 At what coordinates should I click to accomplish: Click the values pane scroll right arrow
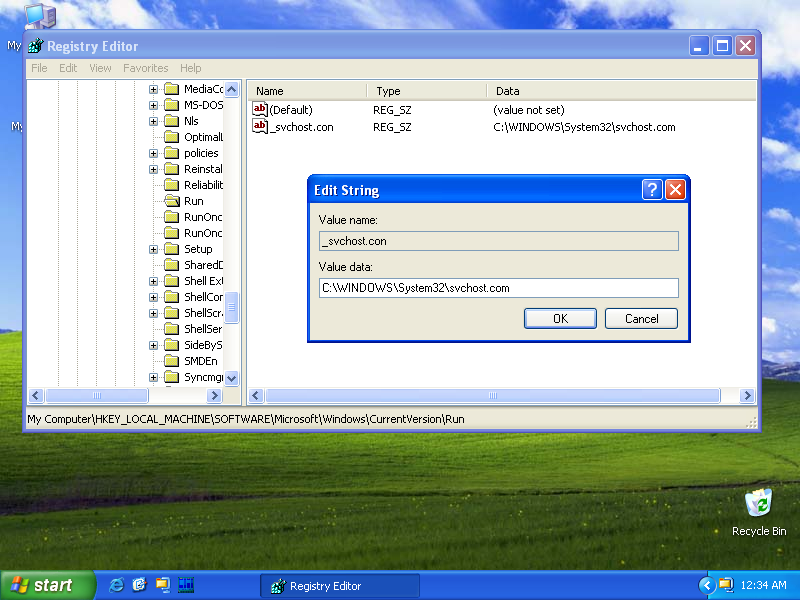pos(747,395)
